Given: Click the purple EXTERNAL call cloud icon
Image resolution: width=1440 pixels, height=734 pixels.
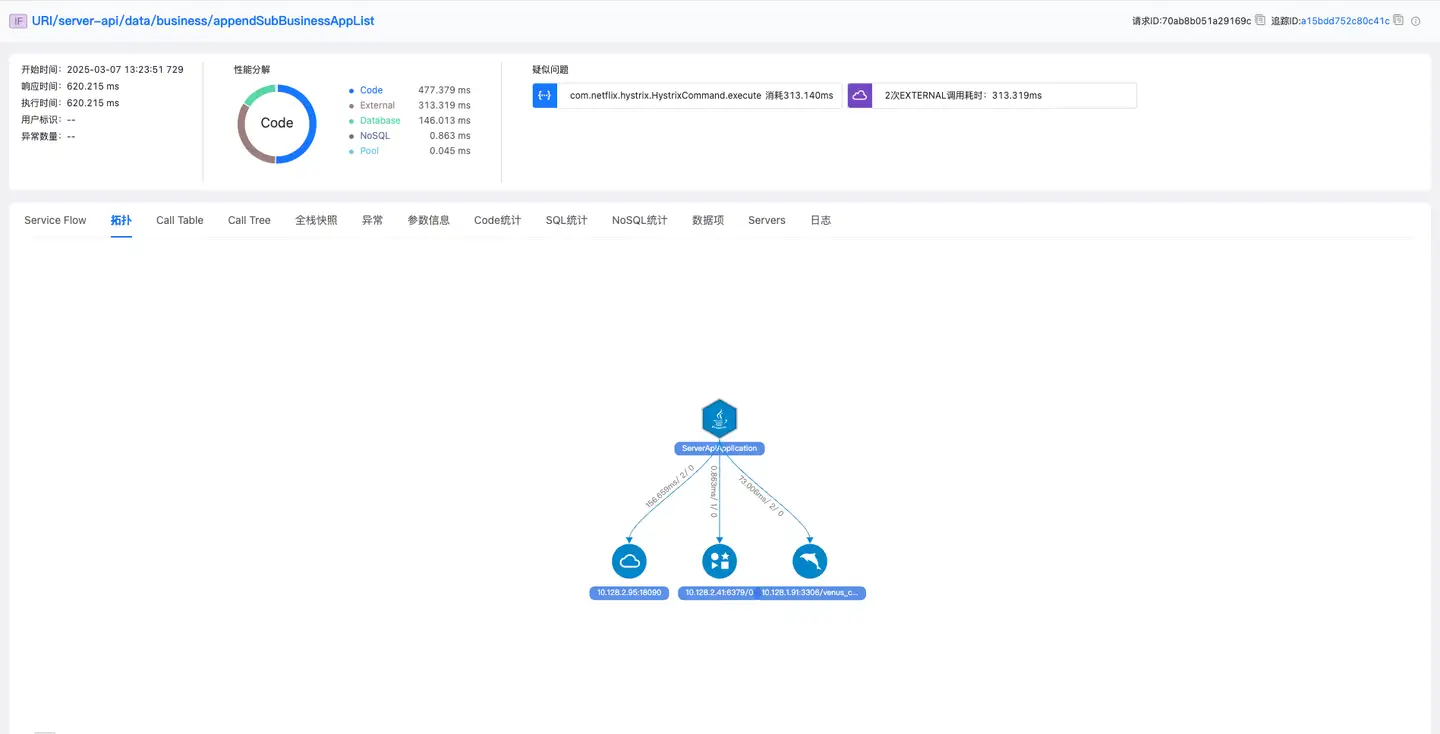Looking at the screenshot, I should point(860,95).
